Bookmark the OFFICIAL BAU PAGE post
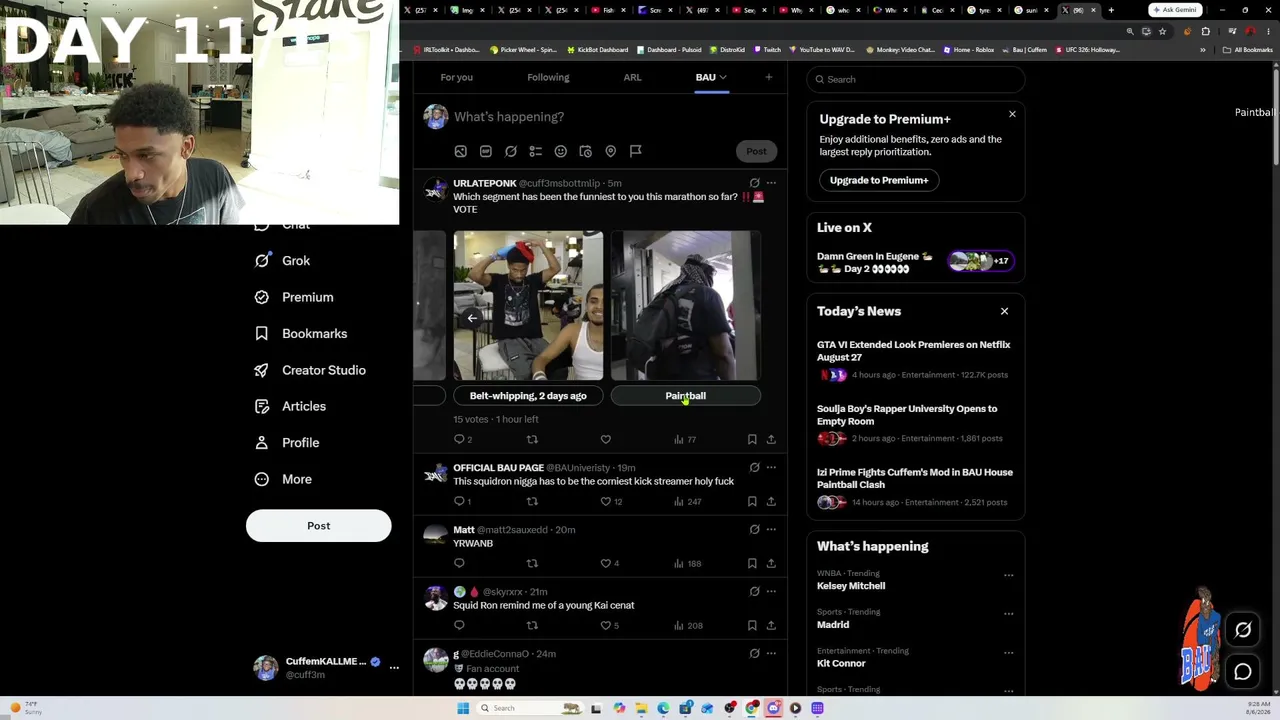The image size is (1280, 720). pyautogui.click(x=752, y=501)
